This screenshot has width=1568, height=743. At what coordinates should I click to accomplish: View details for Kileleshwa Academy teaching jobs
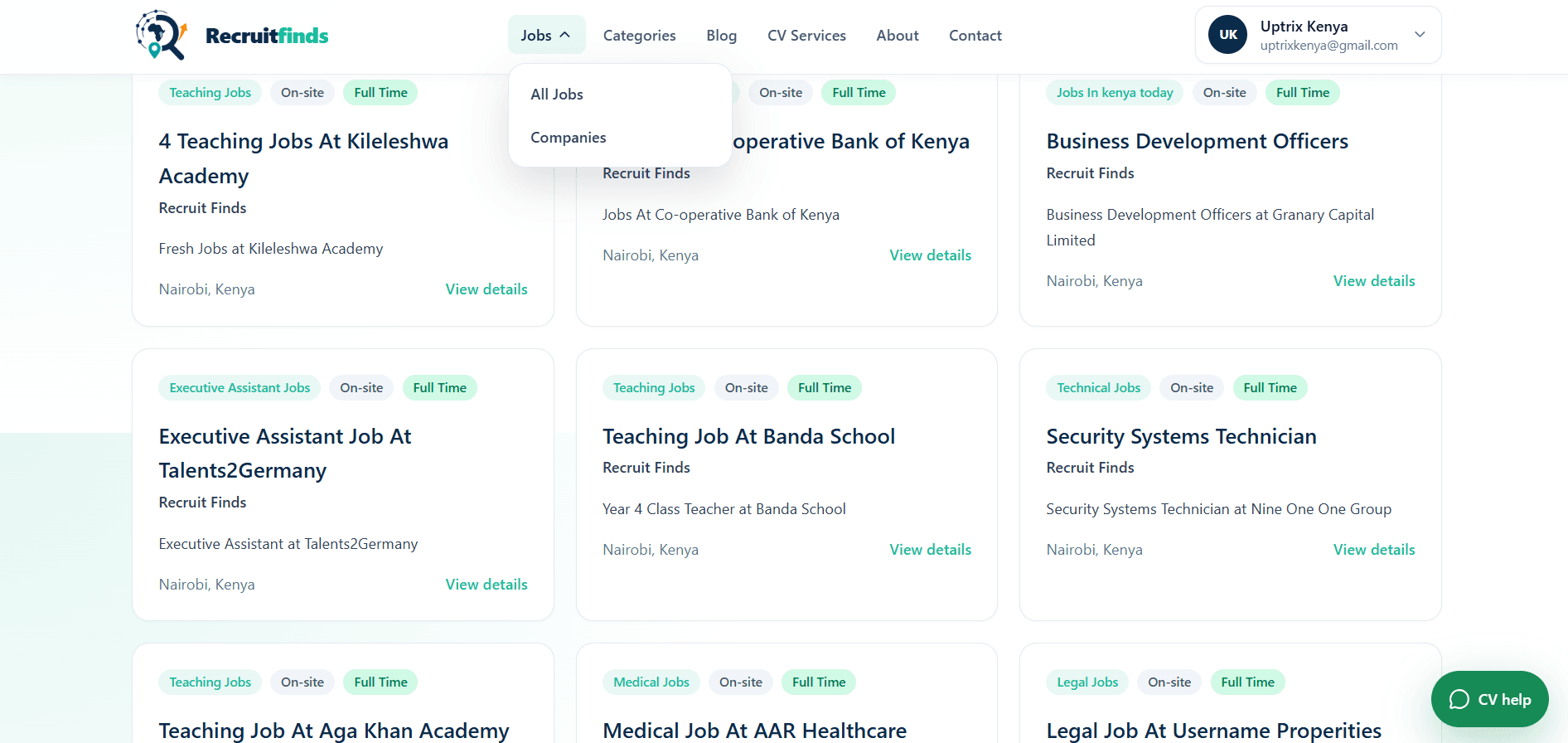point(486,289)
